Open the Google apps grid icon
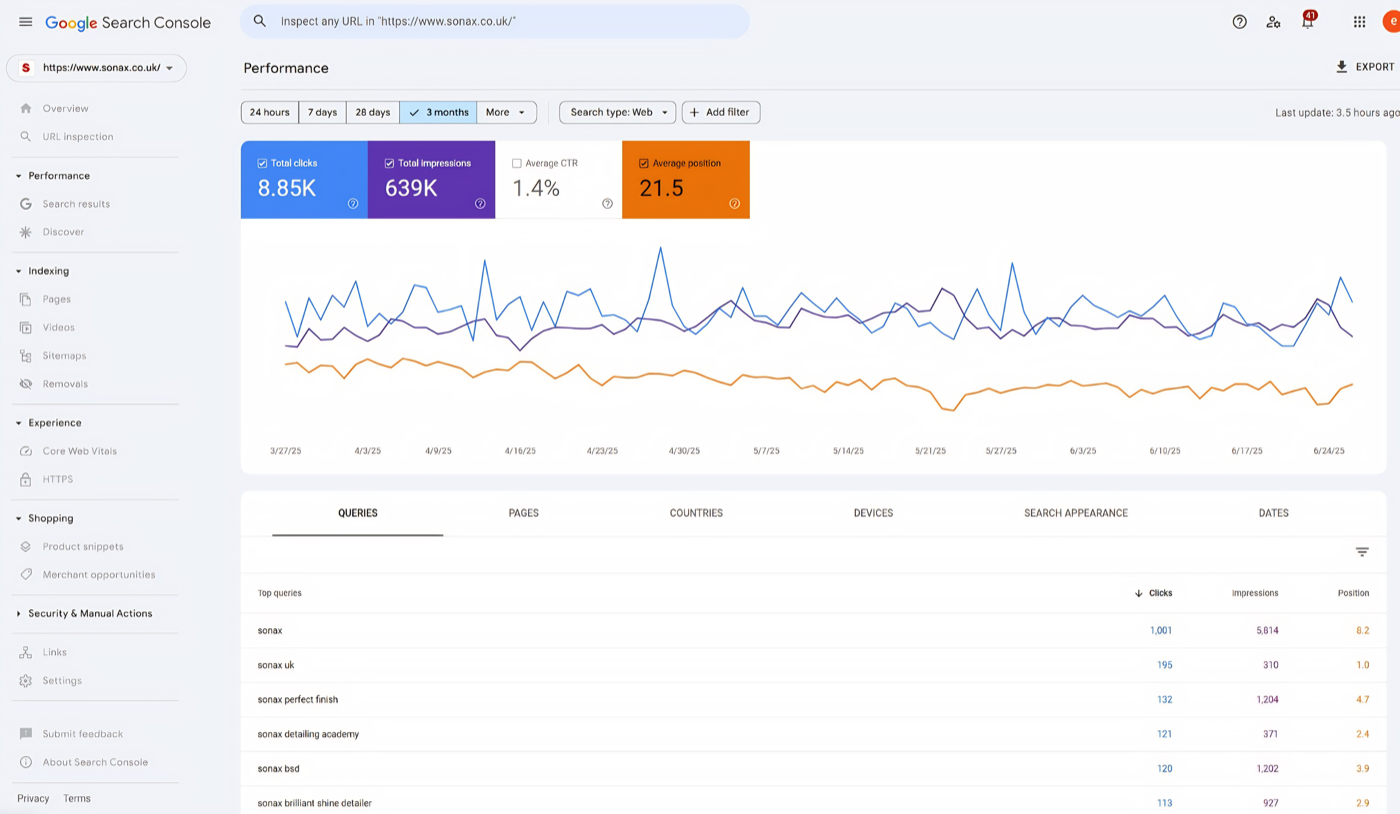The width and height of the screenshot is (1400, 814). 1359,22
